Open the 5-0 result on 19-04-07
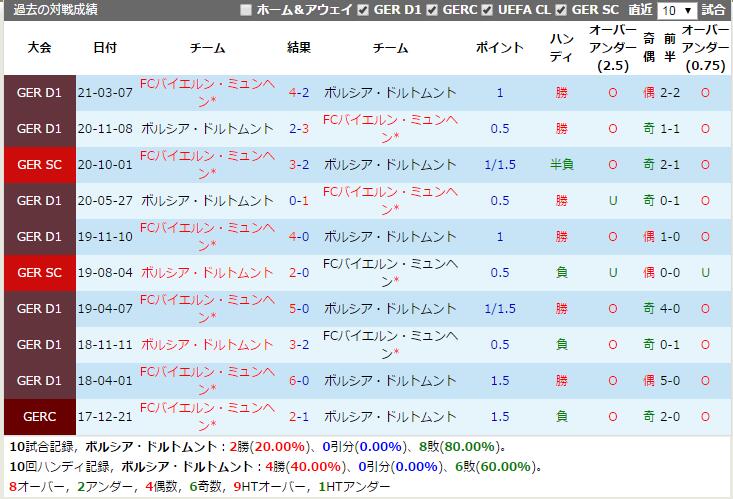The height and width of the screenshot is (499, 733). (x=299, y=309)
